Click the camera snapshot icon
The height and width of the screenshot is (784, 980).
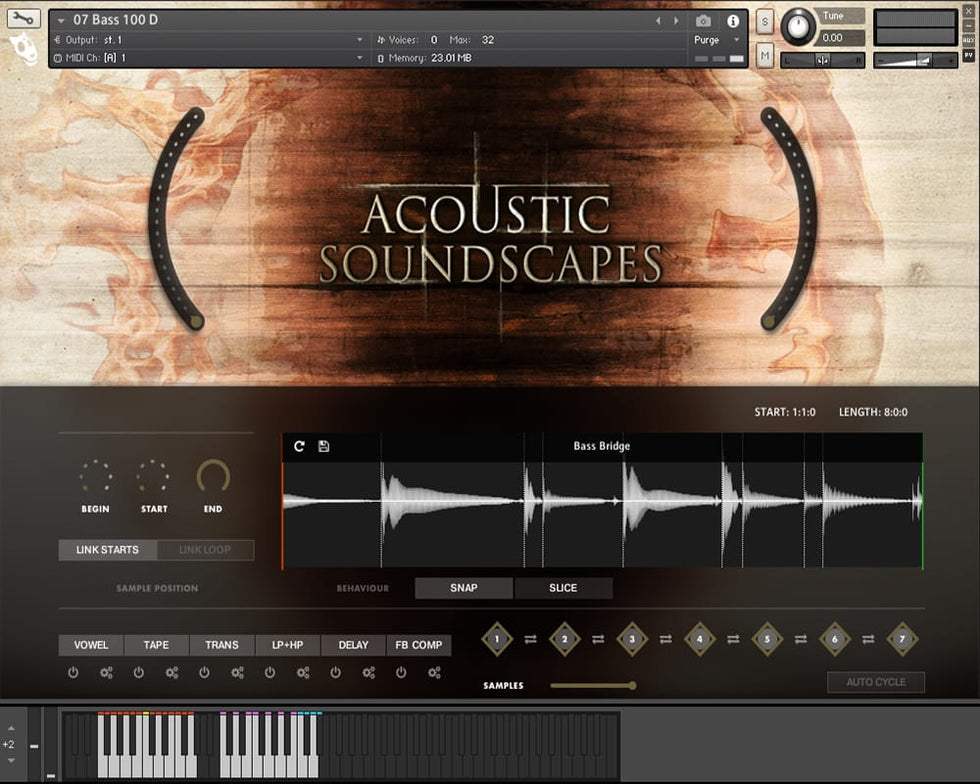pyautogui.click(x=704, y=21)
